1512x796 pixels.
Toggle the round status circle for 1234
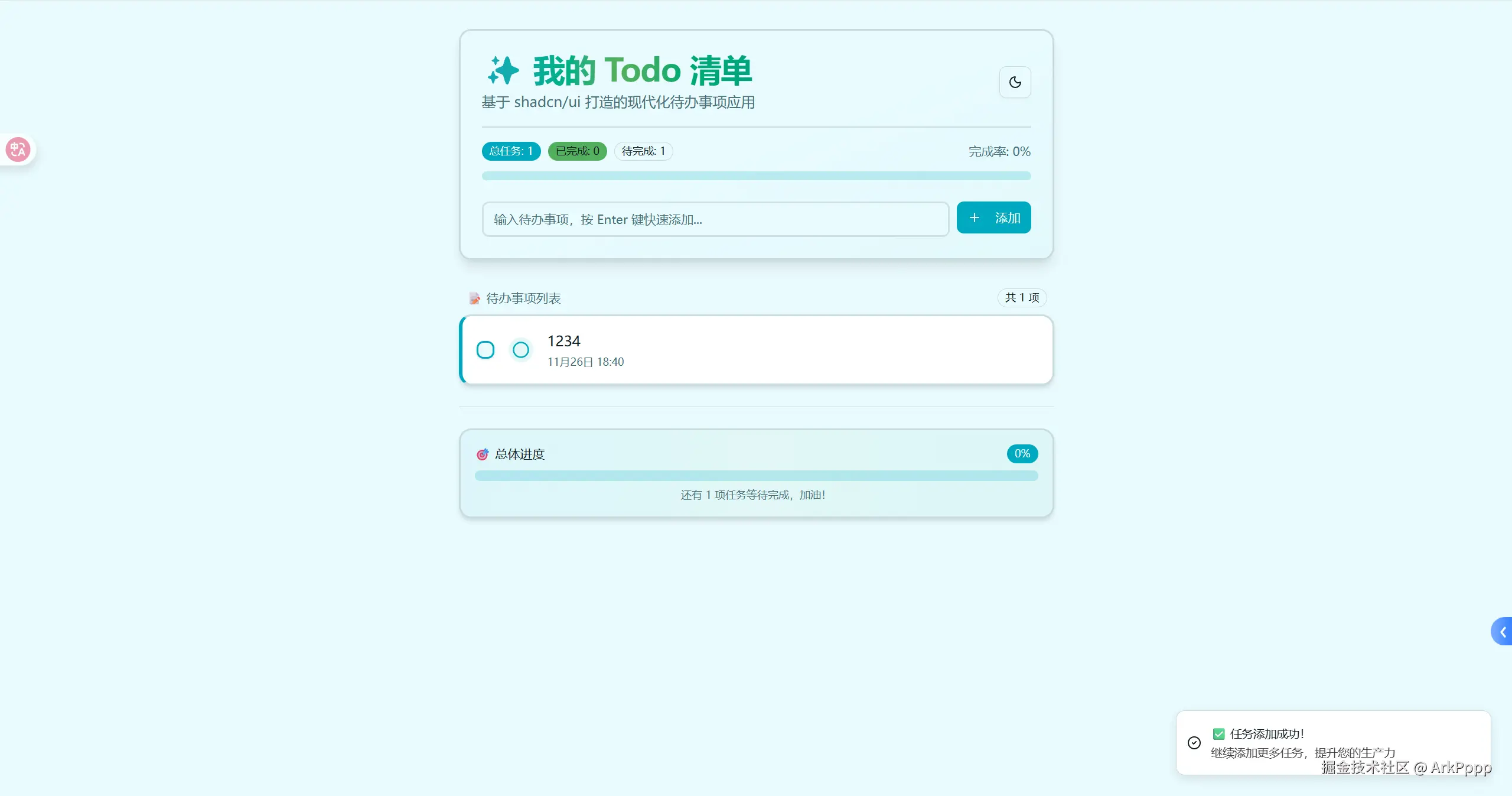(x=521, y=350)
